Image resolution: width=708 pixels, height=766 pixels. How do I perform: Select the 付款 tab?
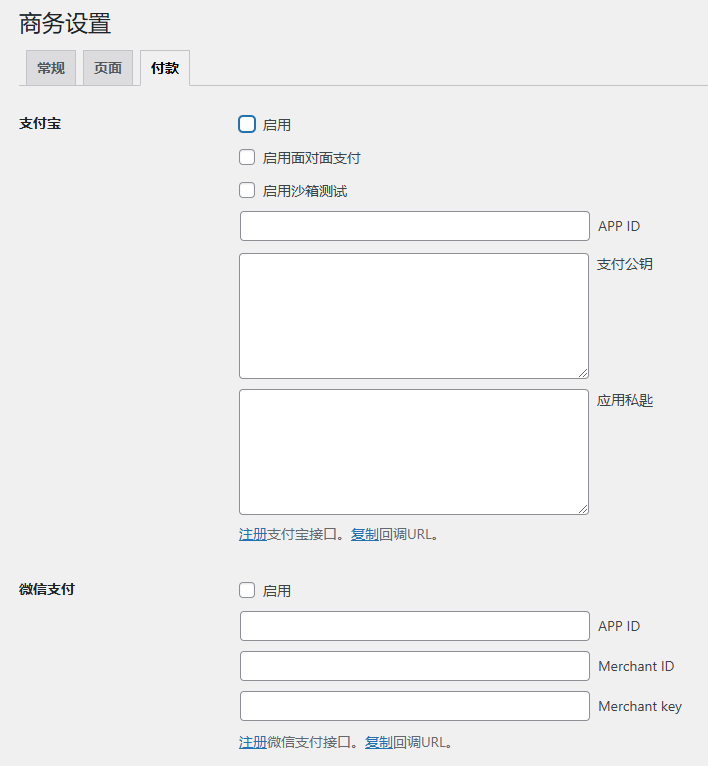[165, 68]
